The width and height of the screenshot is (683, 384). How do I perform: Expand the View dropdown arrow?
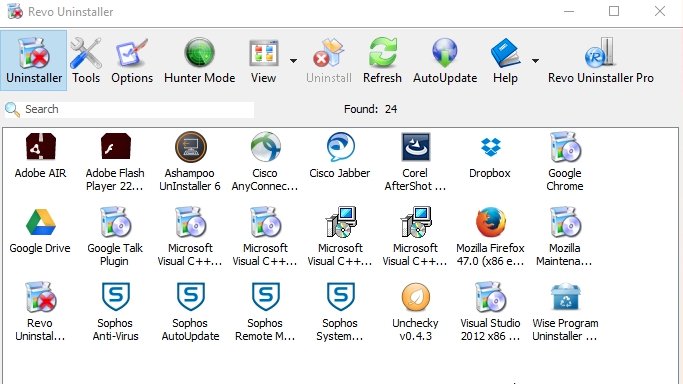coord(294,61)
